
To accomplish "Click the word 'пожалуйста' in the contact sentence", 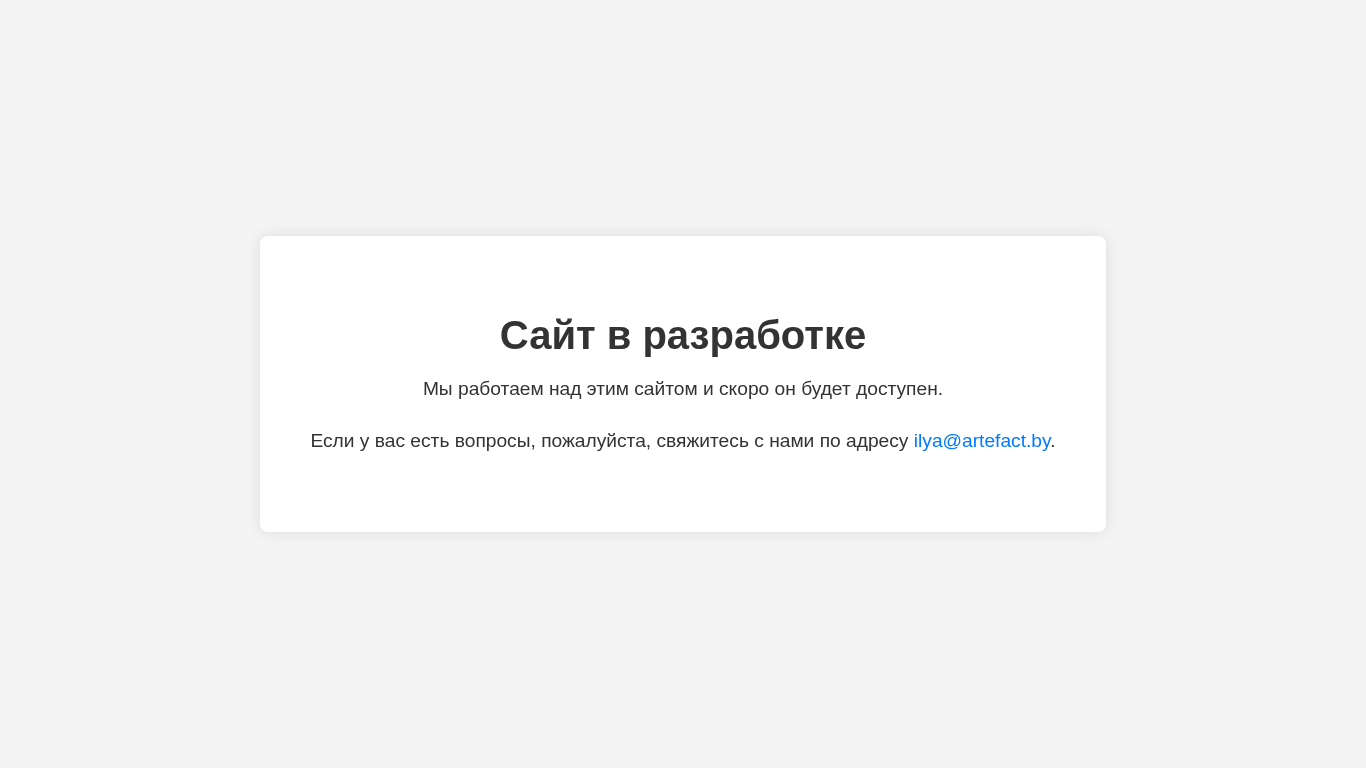I will tap(594, 441).
